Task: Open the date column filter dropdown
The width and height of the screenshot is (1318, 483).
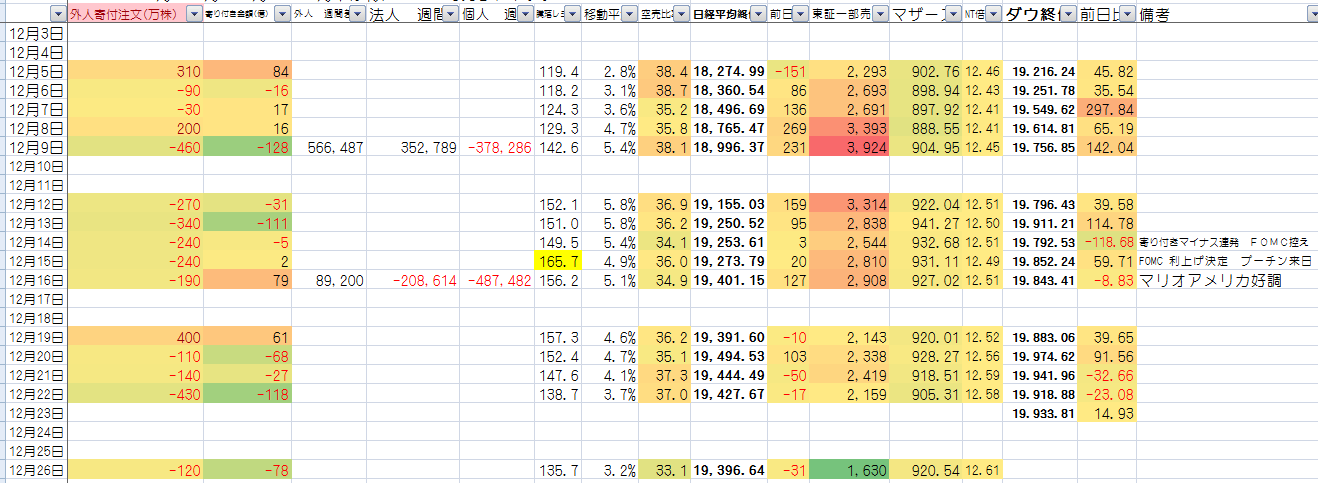Action: click(x=57, y=15)
